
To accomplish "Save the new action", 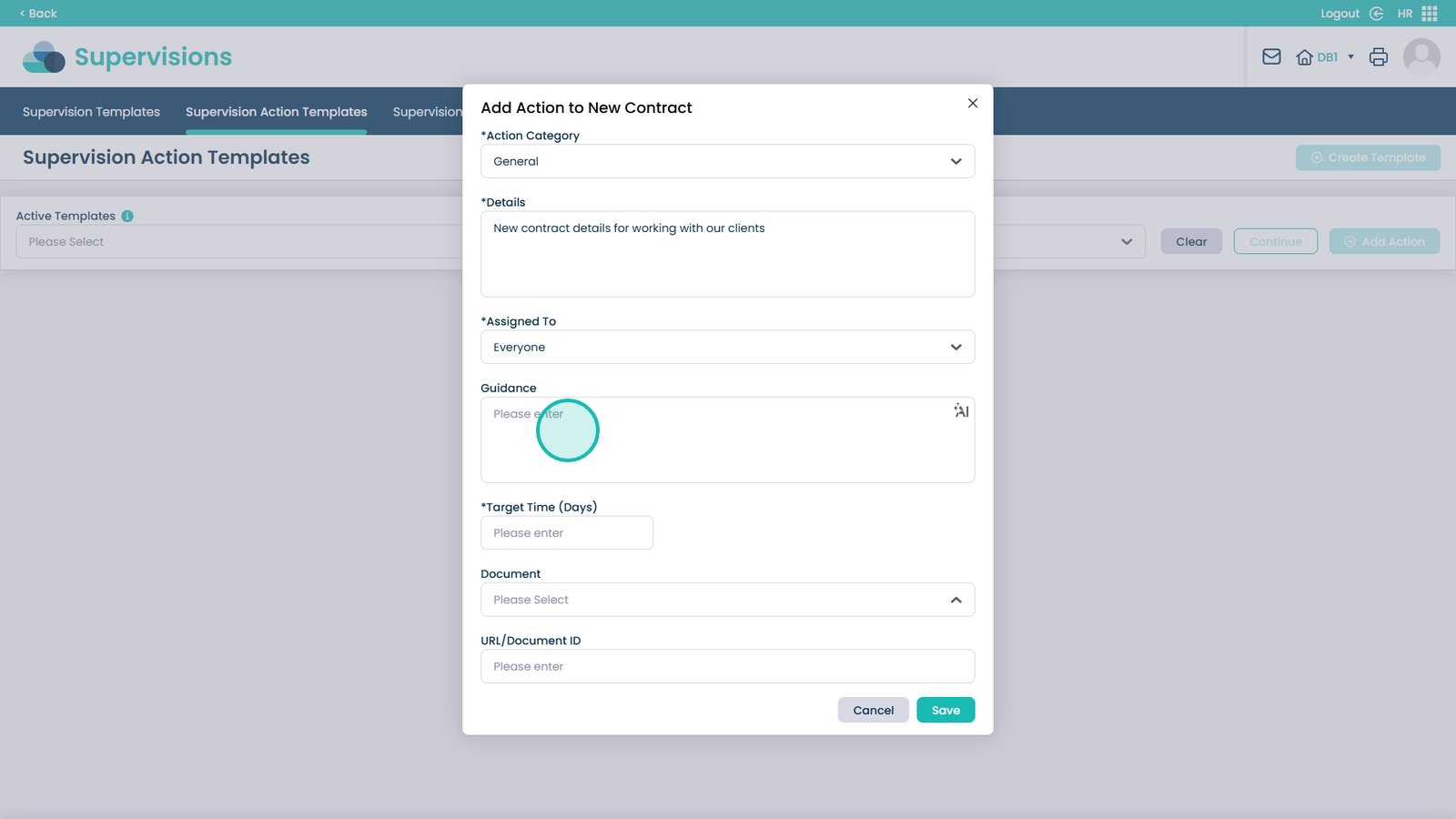I will coord(945,710).
